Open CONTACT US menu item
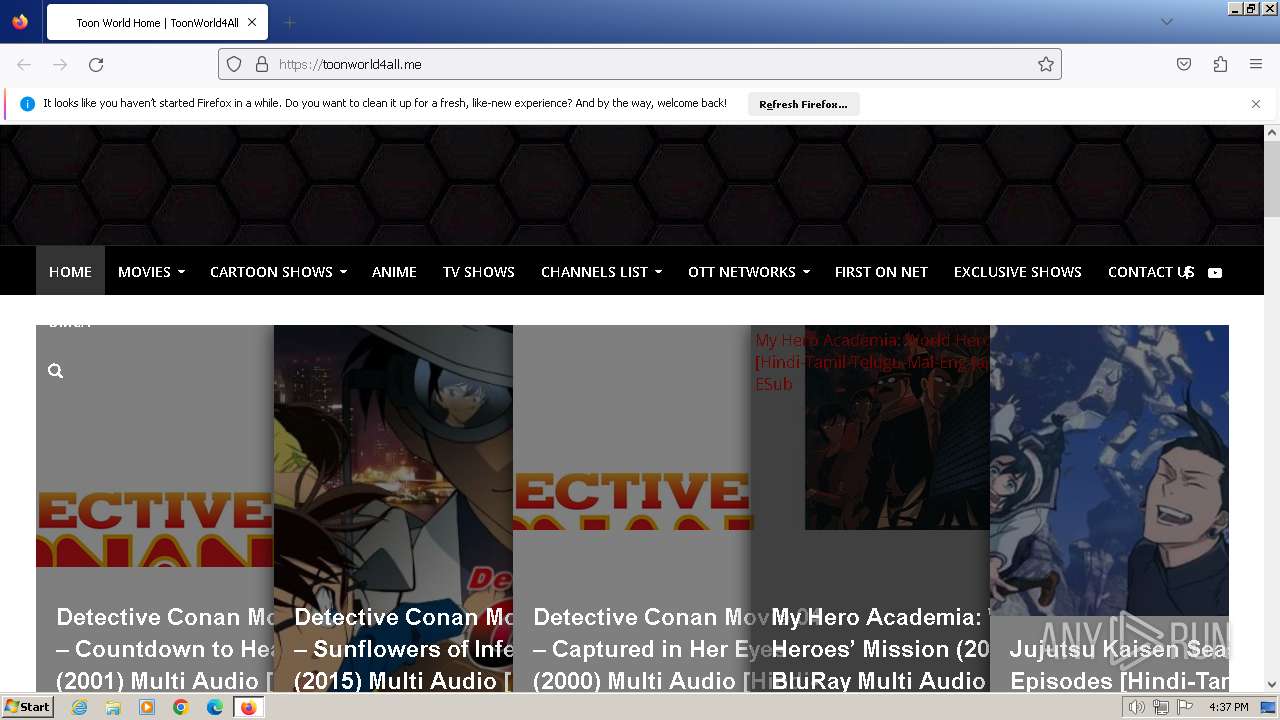Screen dimensions: 1280x720 [x=1150, y=271]
